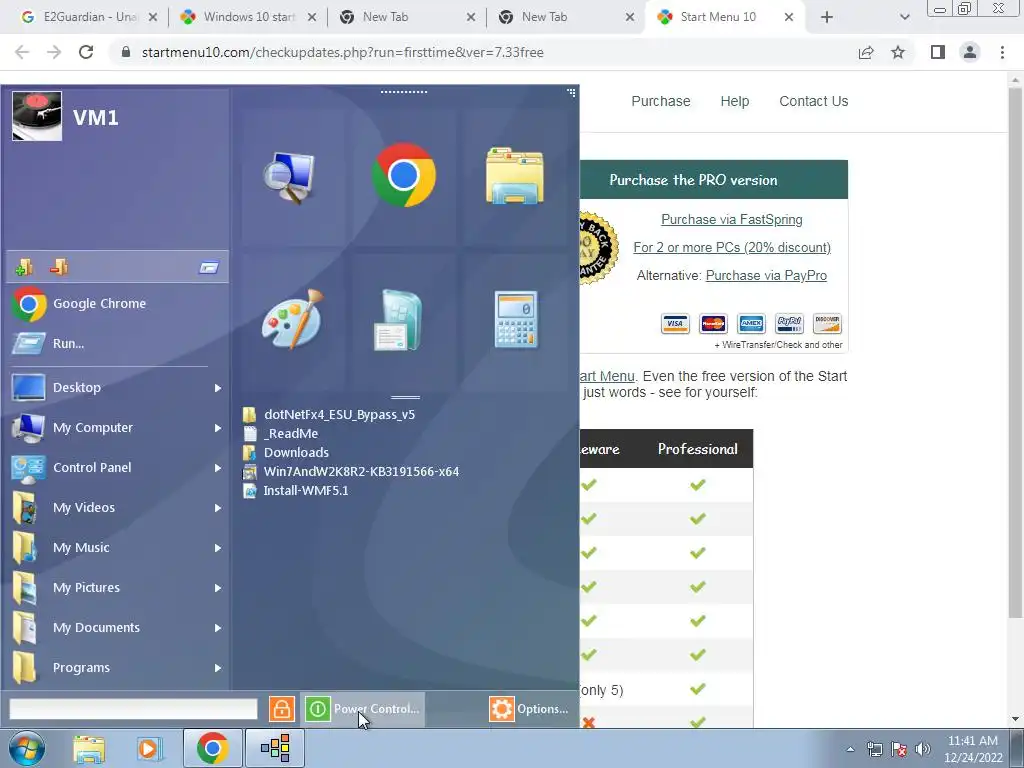Click the add pinned item plus icon
Image resolution: width=1024 pixels, height=768 pixels.
[x=24, y=266]
